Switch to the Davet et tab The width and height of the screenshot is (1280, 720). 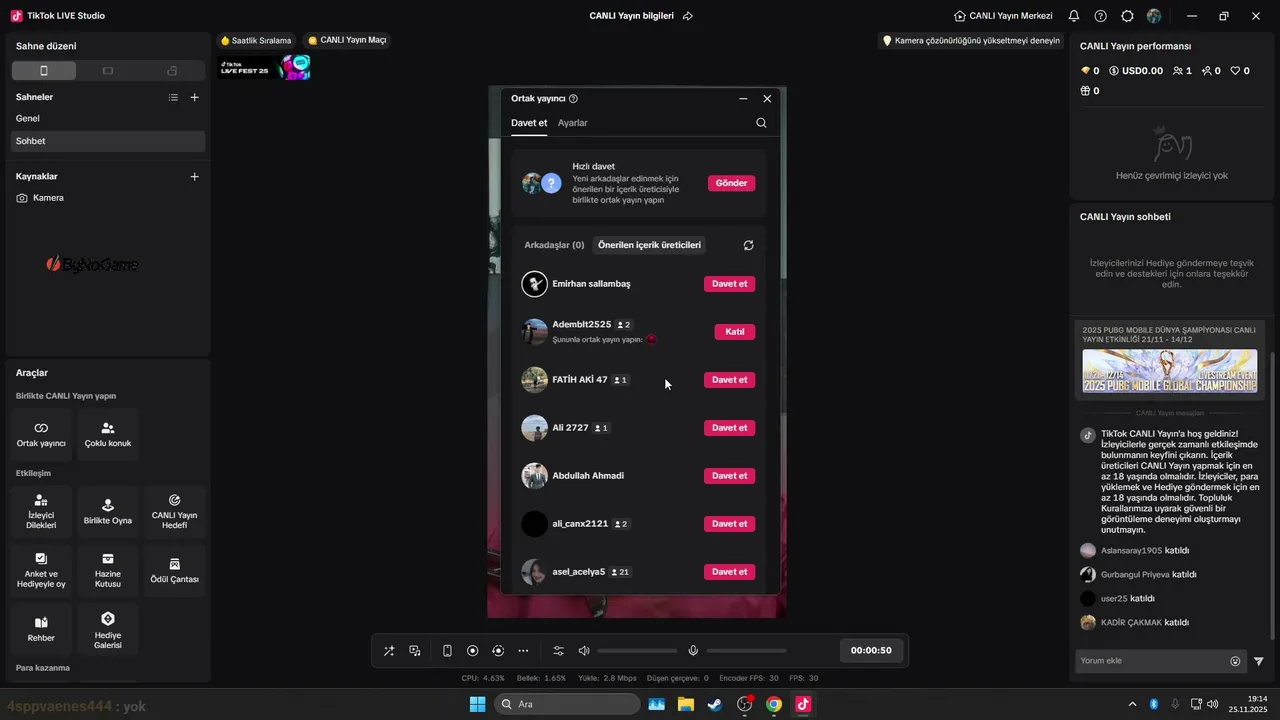(529, 123)
